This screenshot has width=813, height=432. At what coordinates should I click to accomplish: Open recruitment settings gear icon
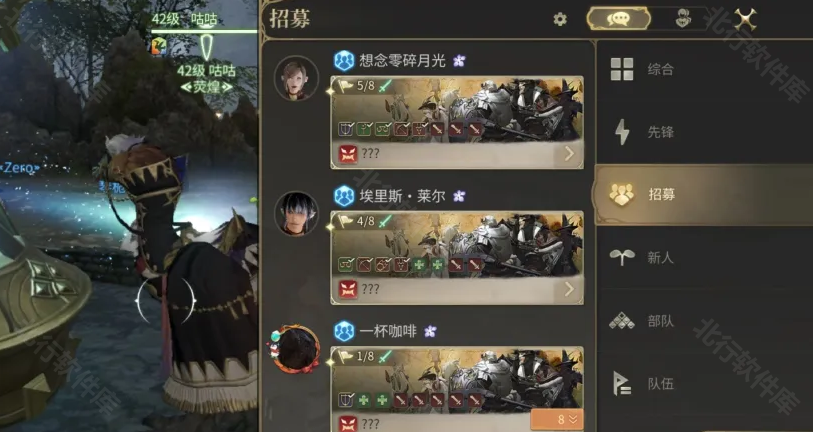point(560,20)
